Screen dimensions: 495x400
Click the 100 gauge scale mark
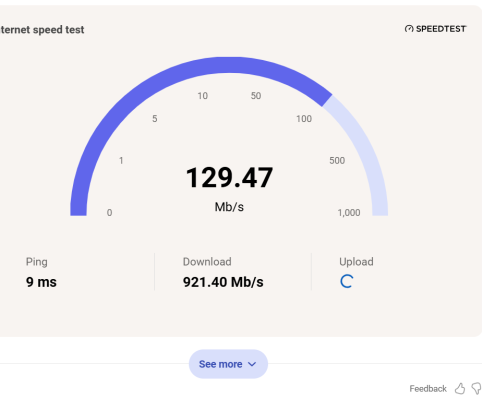pyautogui.click(x=304, y=119)
